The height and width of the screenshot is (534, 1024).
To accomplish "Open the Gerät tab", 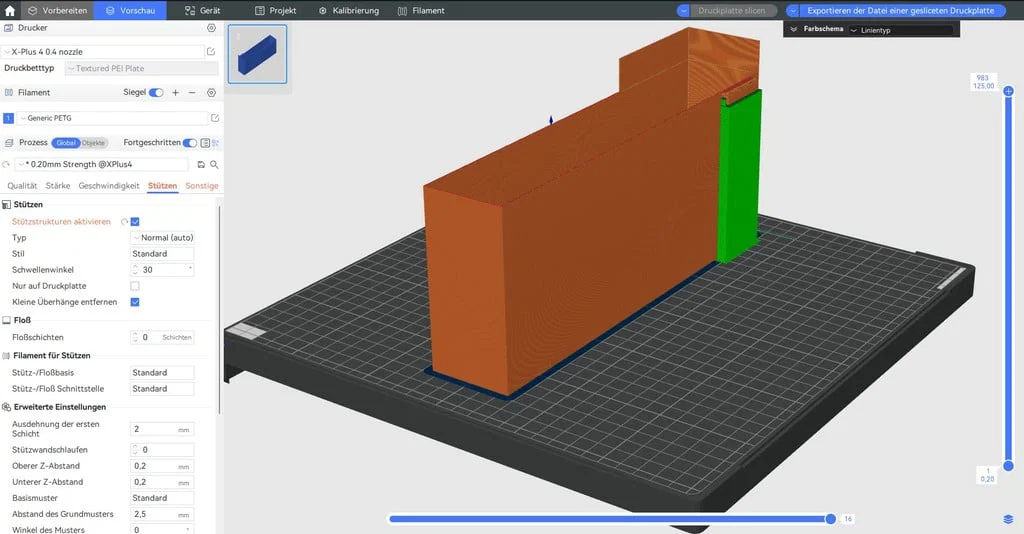I will 202,10.
